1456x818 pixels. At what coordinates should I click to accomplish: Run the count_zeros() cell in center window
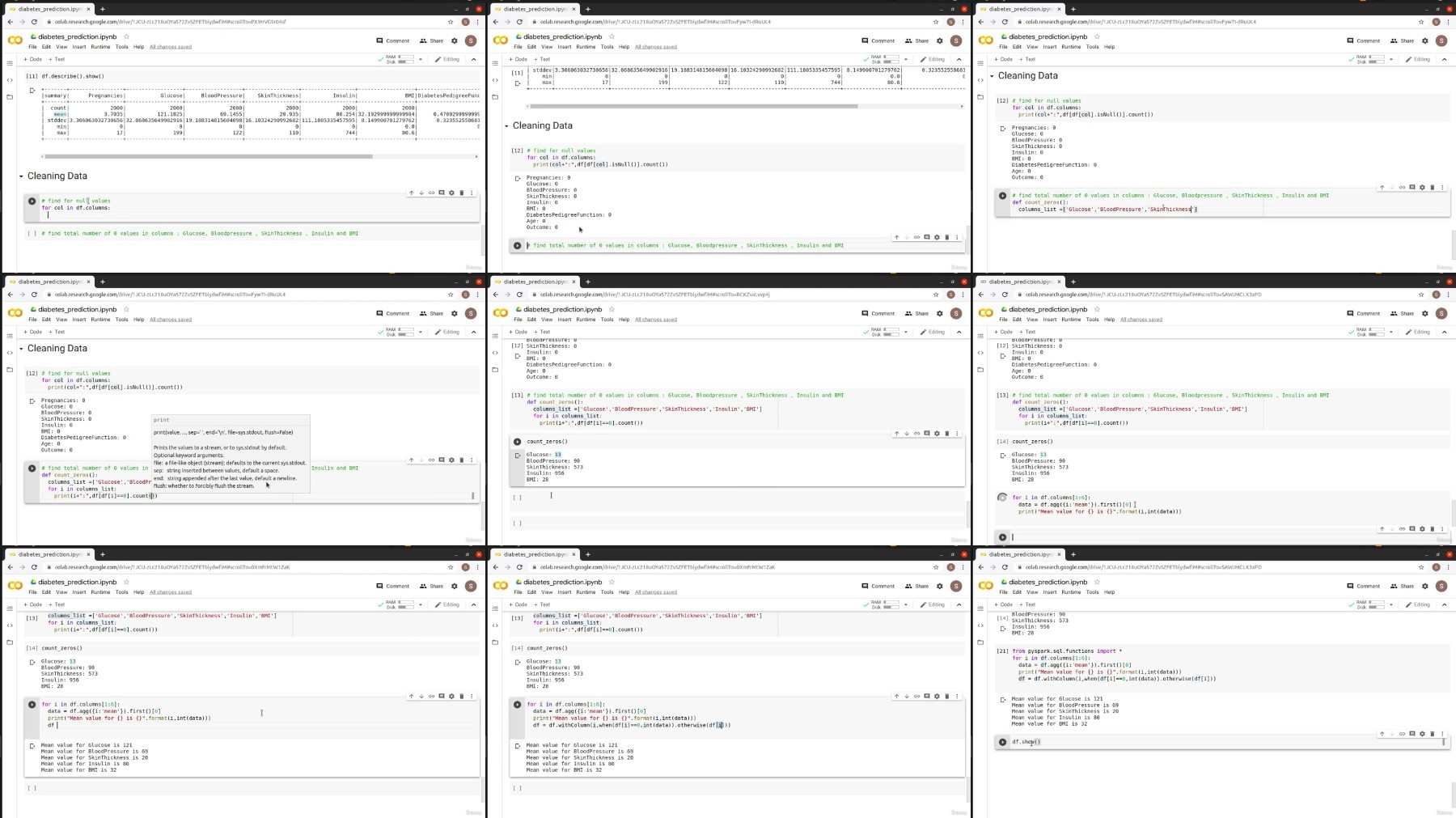(518, 442)
